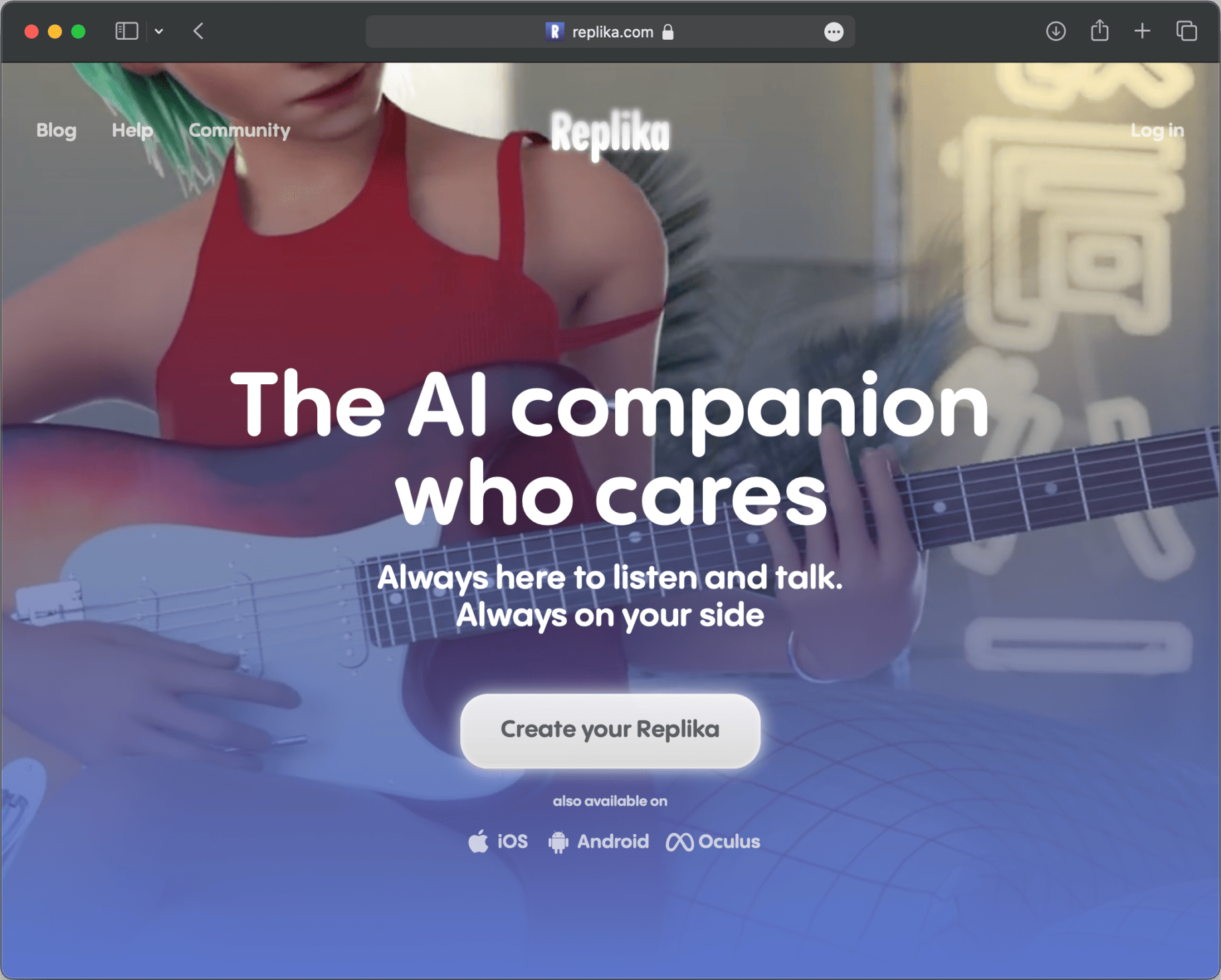
Task: Expand the tab group dropdown chevron
Action: tap(159, 31)
